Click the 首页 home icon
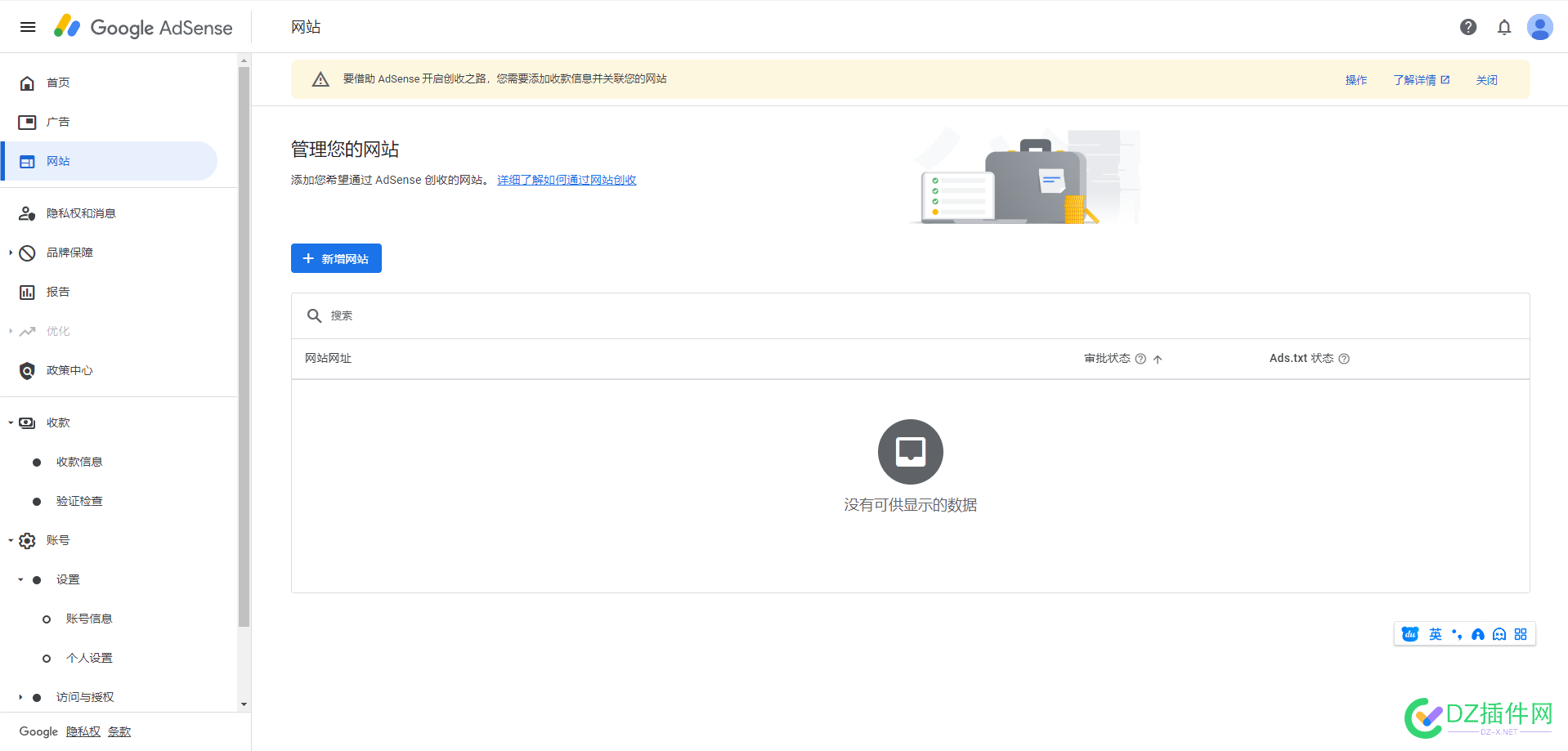The height and width of the screenshot is (751, 1568). tap(27, 83)
